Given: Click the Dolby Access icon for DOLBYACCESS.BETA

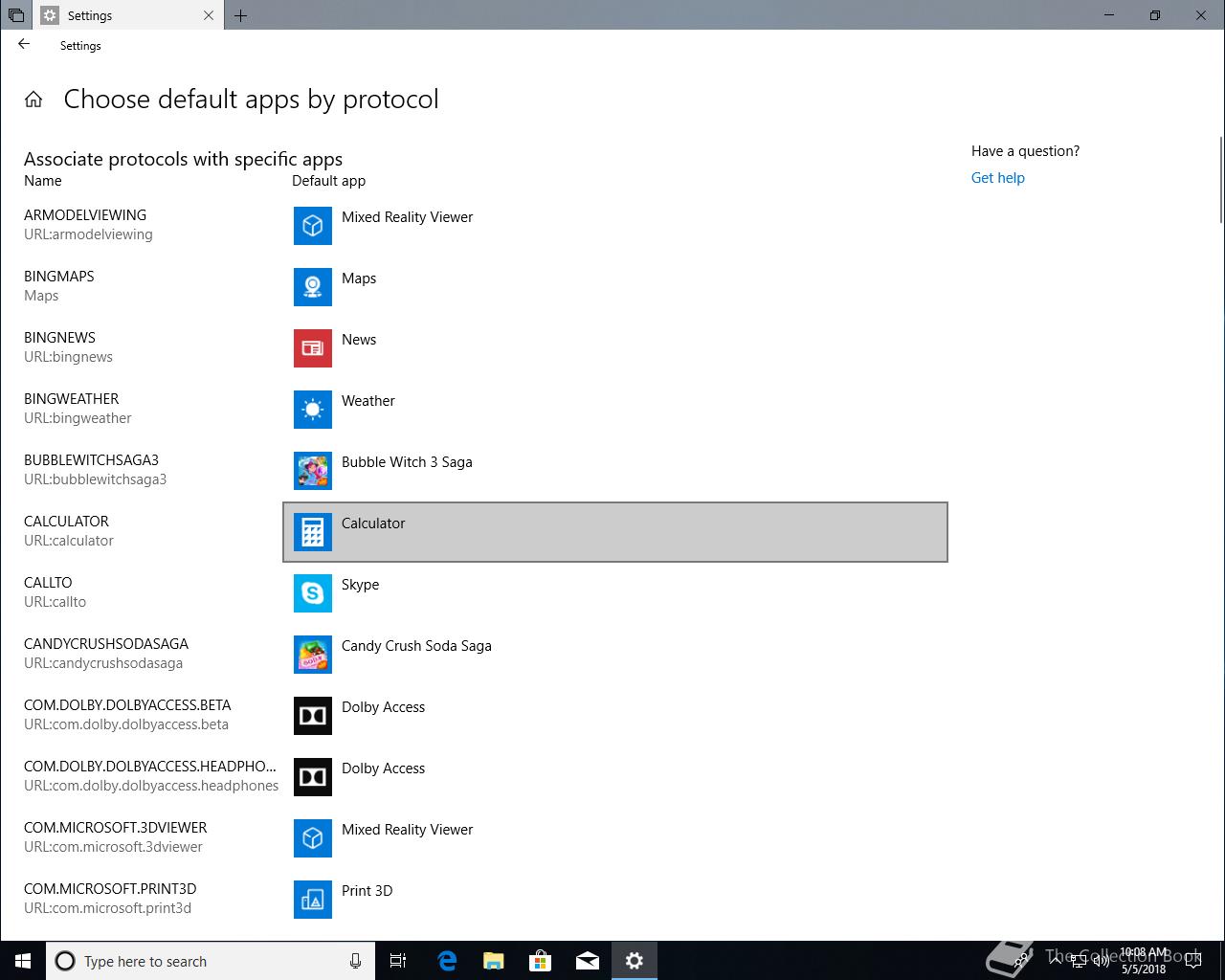Looking at the screenshot, I should (x=313, y=716).
